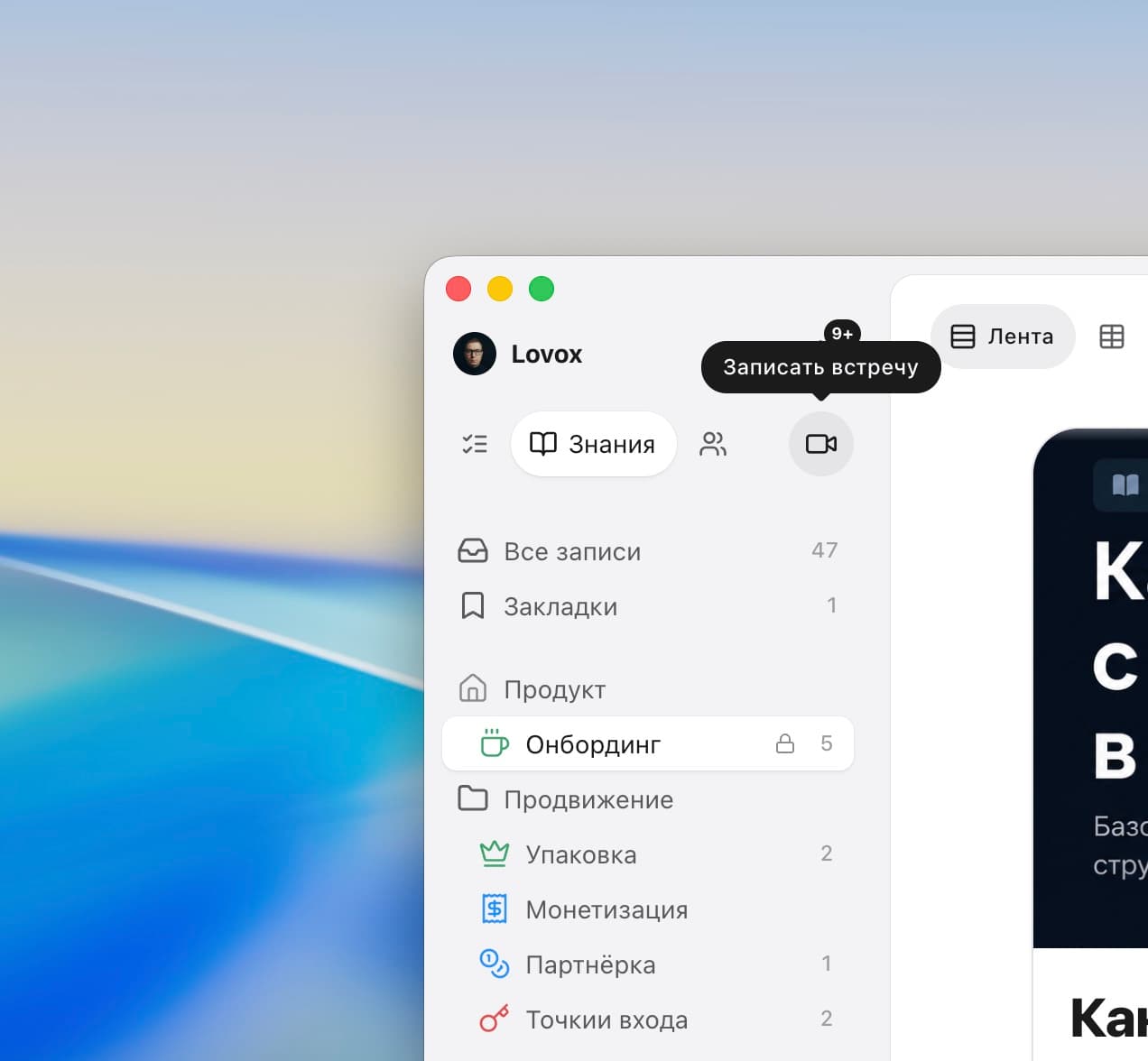Click the coins icon beside Партнёрка
This screenshot has height=1061, width=1148.
495,964
